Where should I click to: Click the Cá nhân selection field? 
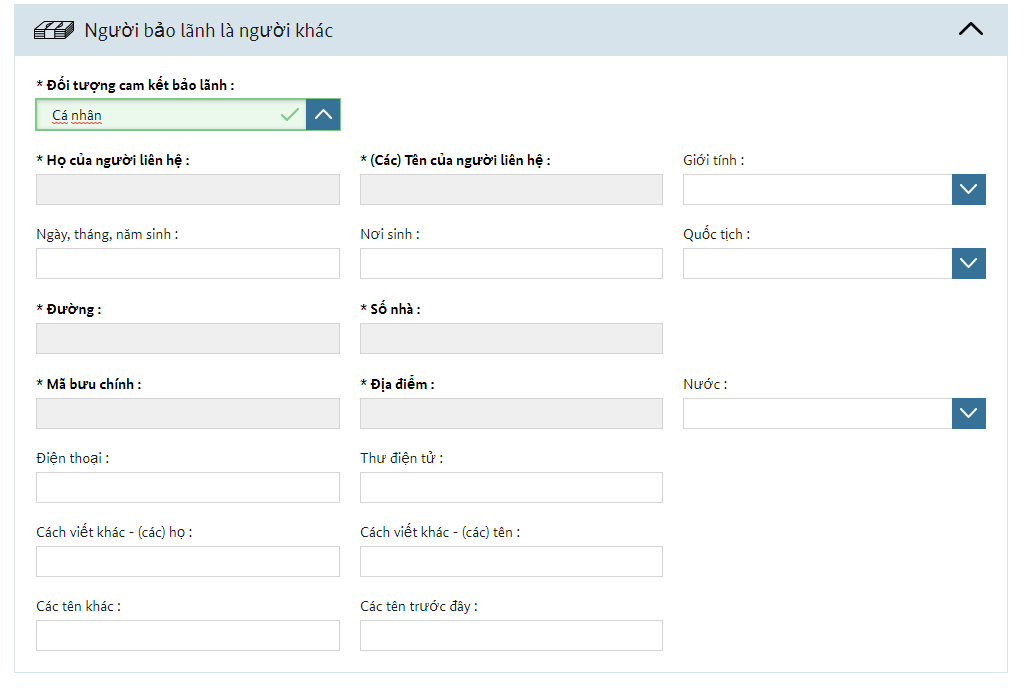coord(171,115)
